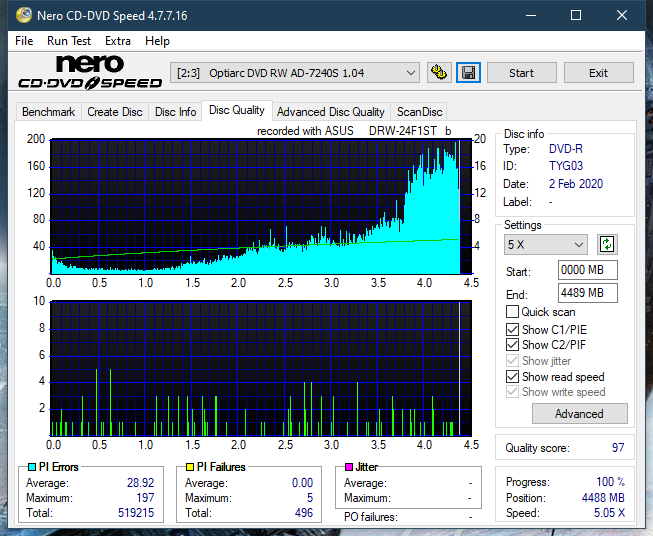Click the disc type DVD-R text

click(566, 149)
